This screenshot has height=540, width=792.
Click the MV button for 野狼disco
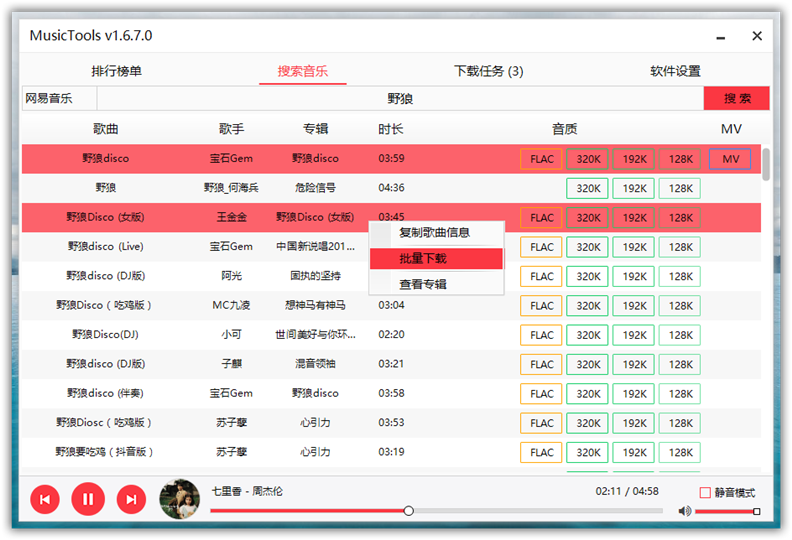point(730,159)
